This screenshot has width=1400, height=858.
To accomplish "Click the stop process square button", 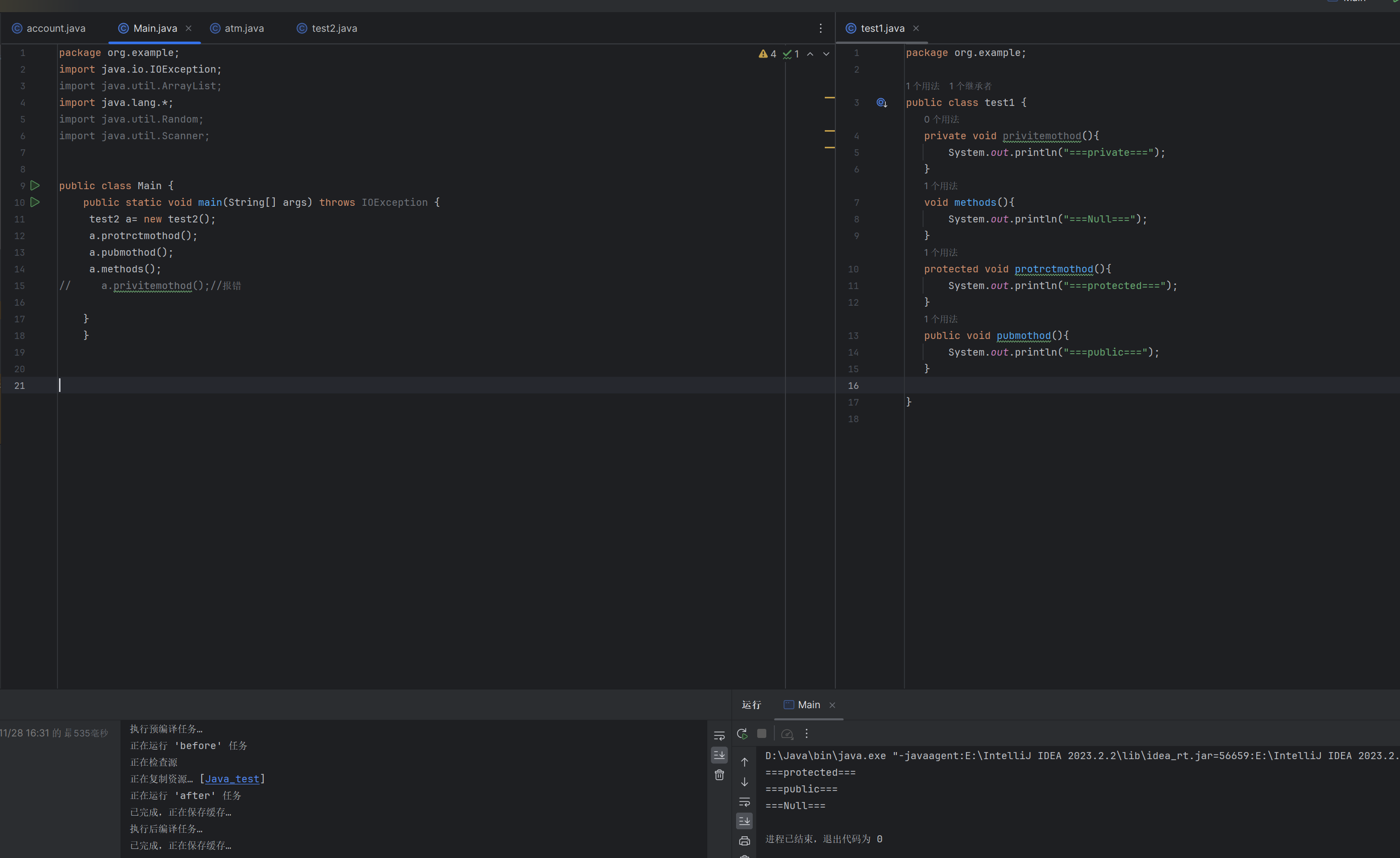I will [762, 733].
